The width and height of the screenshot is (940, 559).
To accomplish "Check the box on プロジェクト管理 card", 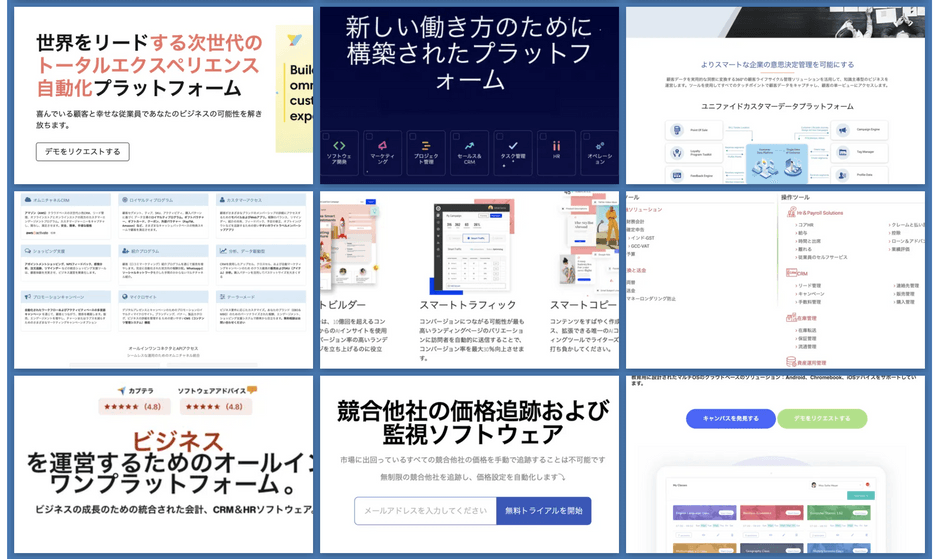I will pos(413,137).
